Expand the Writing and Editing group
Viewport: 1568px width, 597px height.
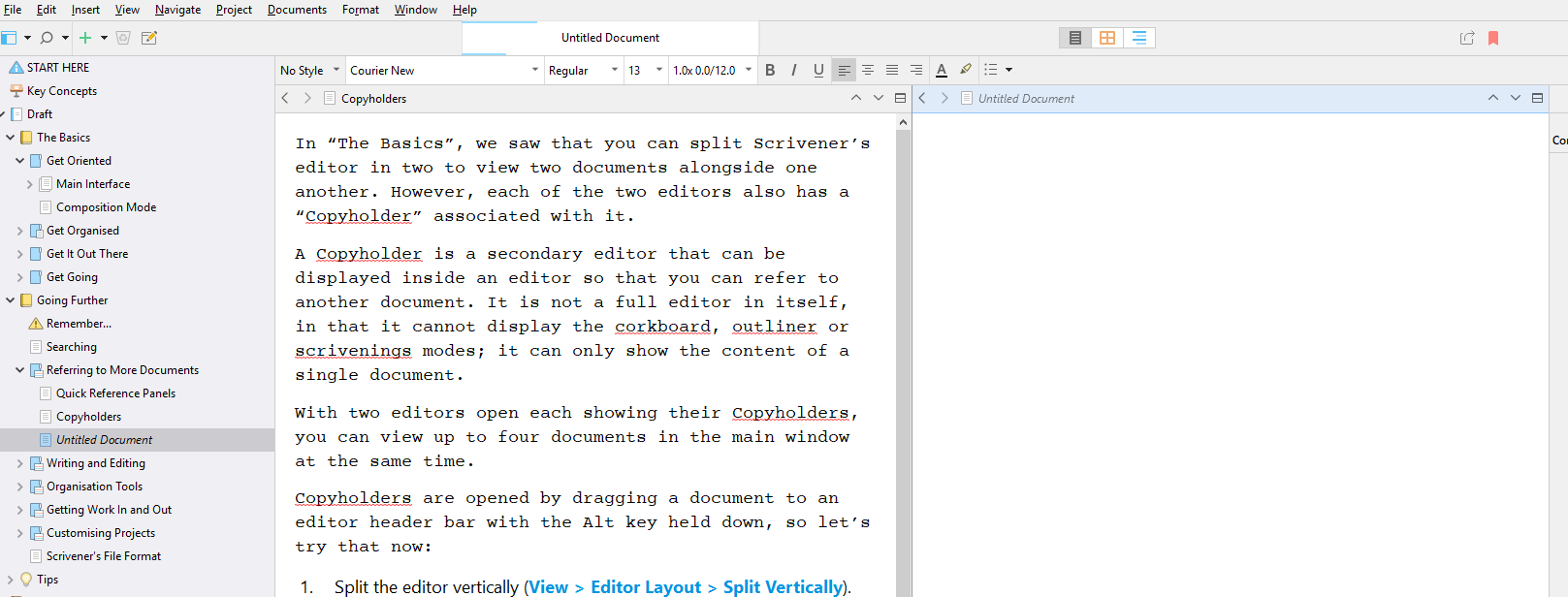[x=20, y=463]
